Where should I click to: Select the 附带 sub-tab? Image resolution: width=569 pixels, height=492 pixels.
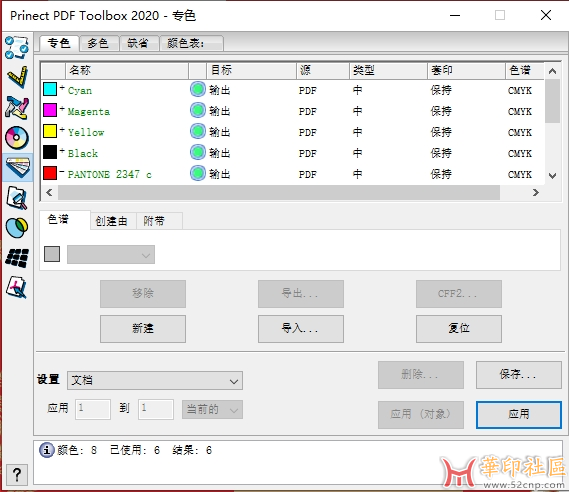[159, 221]
